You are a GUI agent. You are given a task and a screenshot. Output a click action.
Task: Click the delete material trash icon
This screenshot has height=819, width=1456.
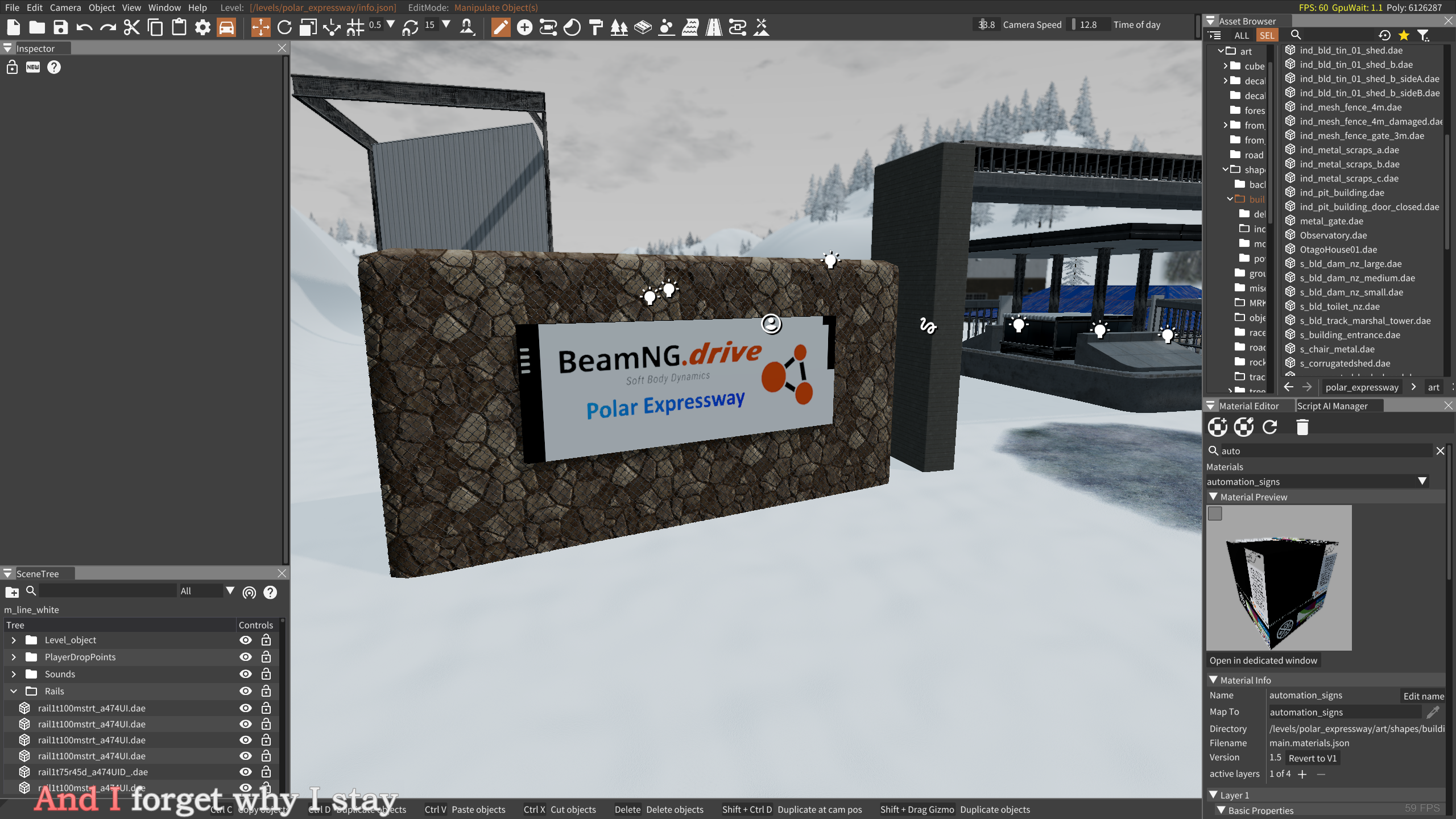[x=1302, y=427]
